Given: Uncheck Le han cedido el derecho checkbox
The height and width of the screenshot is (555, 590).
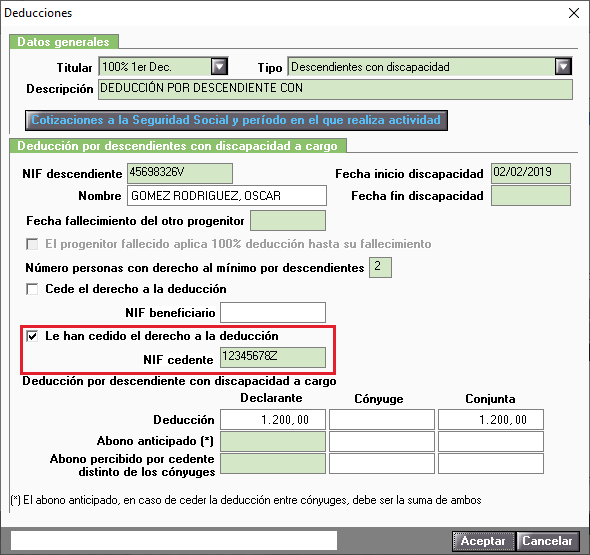Looking at the screenshot, I should pos(32,336).
